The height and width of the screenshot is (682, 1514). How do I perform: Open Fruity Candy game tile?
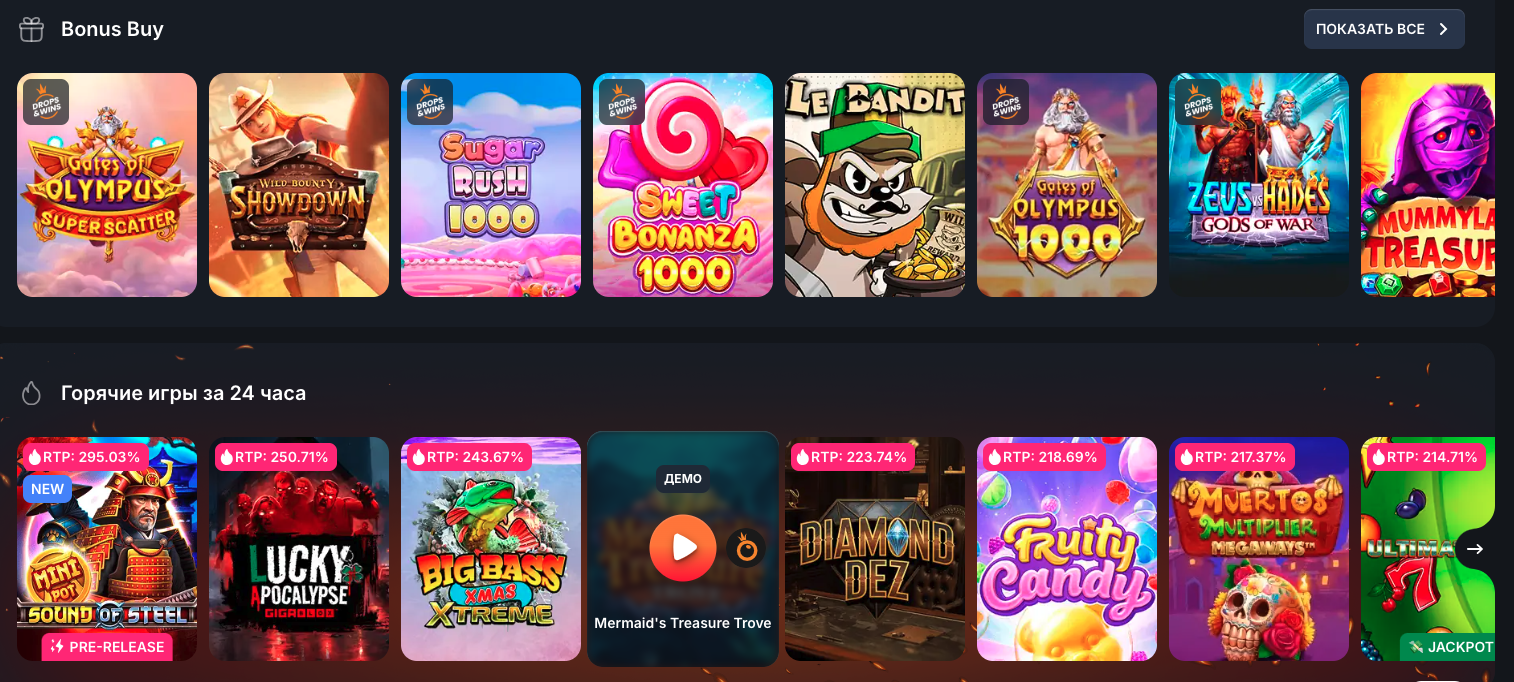[1067, 549]
